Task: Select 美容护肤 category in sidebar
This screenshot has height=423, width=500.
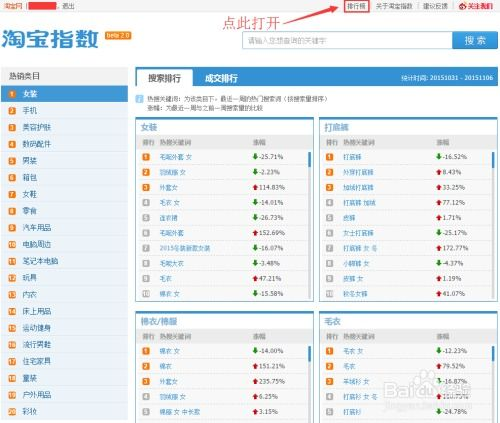Action: click(64, 127)
